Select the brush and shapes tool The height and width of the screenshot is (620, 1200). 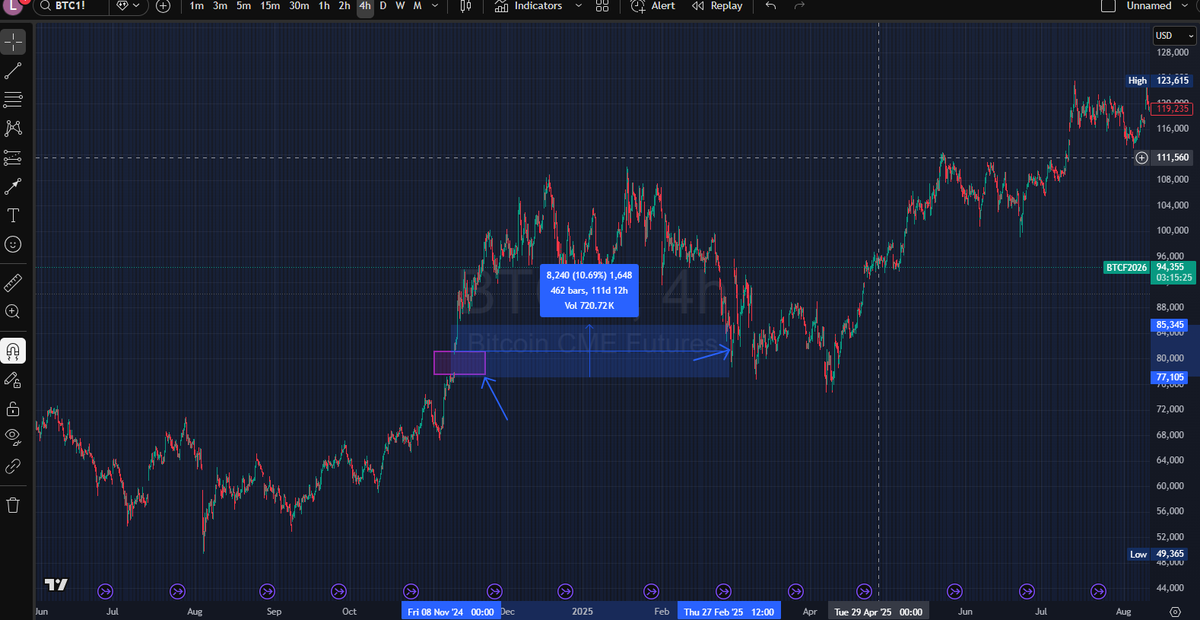pyautogui.click(x=13, y=186)
